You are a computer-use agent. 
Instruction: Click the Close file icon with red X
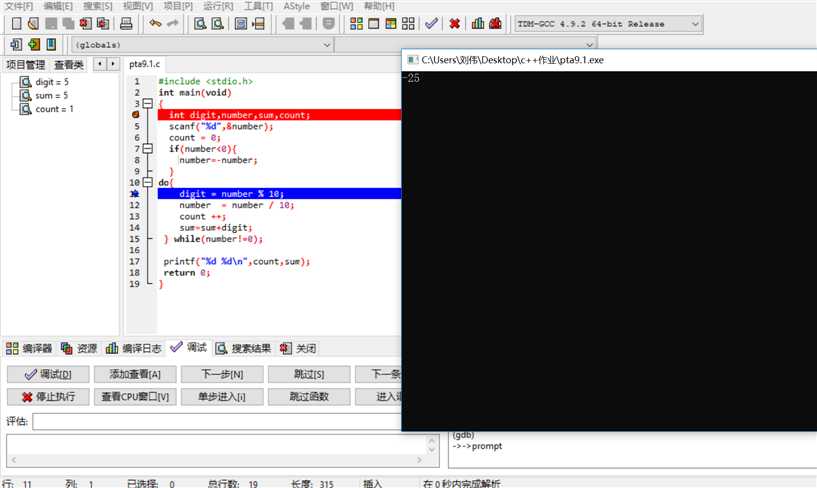coord(85,23)
